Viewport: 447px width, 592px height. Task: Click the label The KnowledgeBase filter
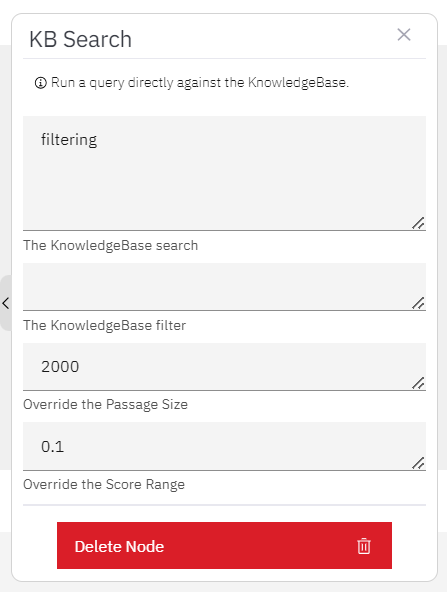pyautogui.click(x=105, y=325)
